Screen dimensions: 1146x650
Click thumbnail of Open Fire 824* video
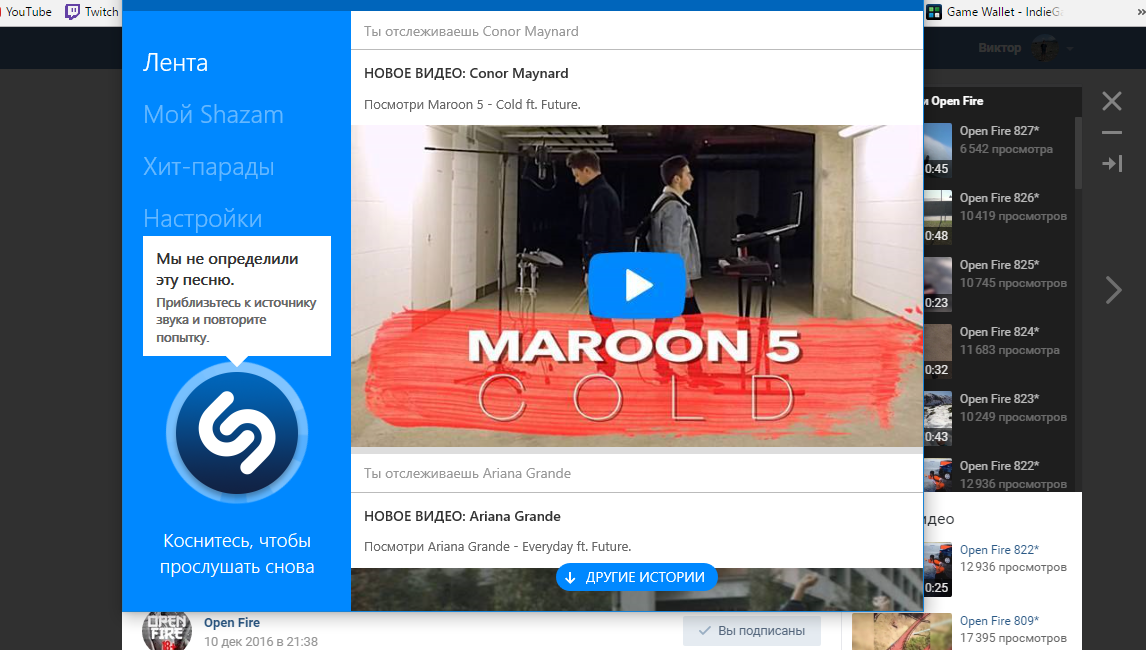pos(938,351)
